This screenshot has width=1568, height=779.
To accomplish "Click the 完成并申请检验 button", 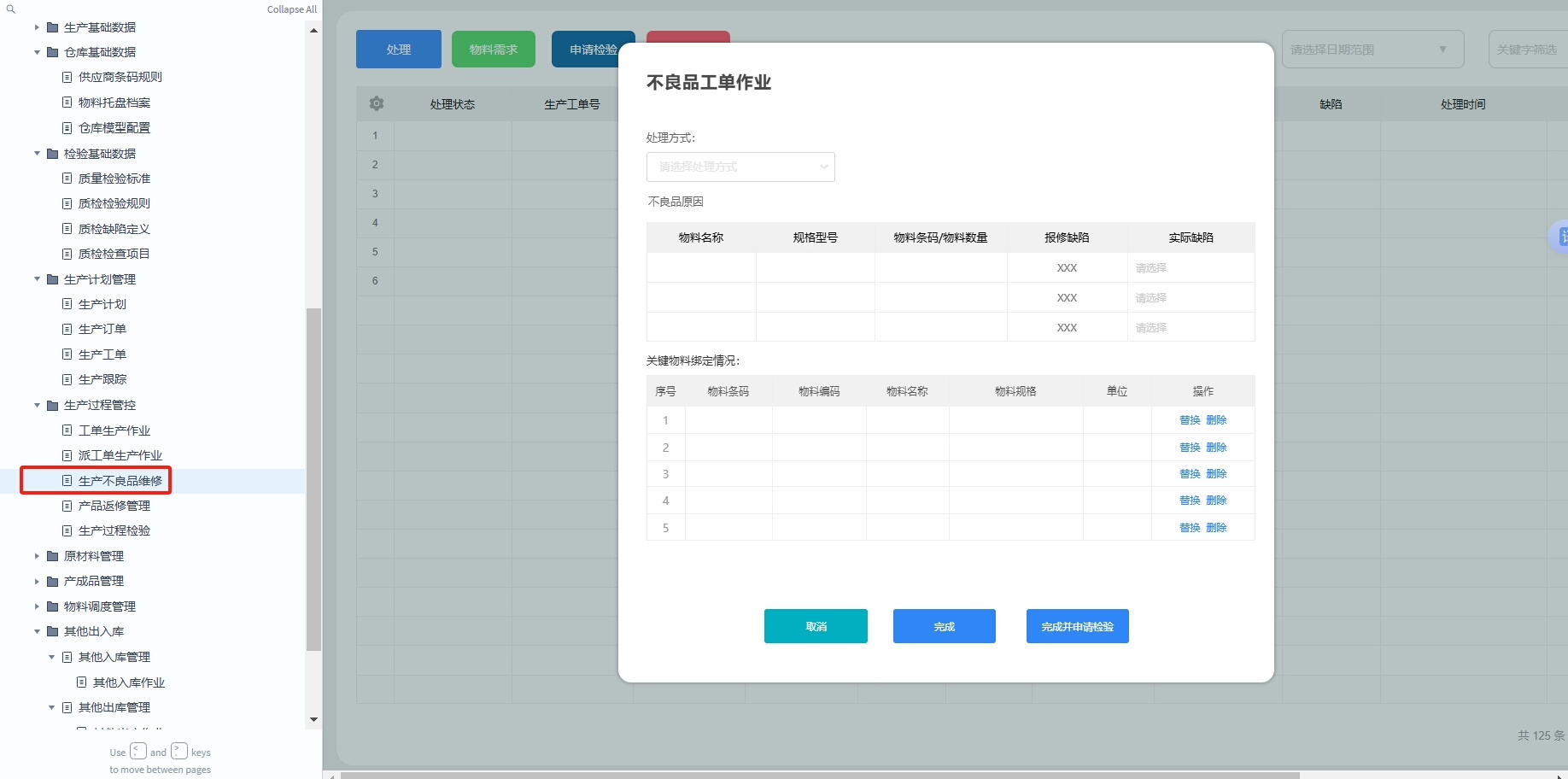I will pos(1077,626).
